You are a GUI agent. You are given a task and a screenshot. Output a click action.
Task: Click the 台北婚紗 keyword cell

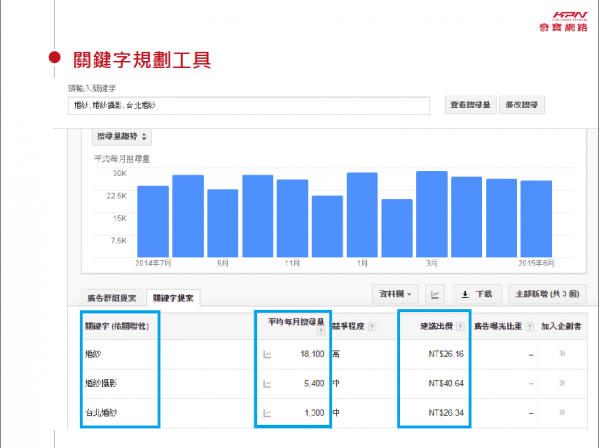[x=101, y=413]
